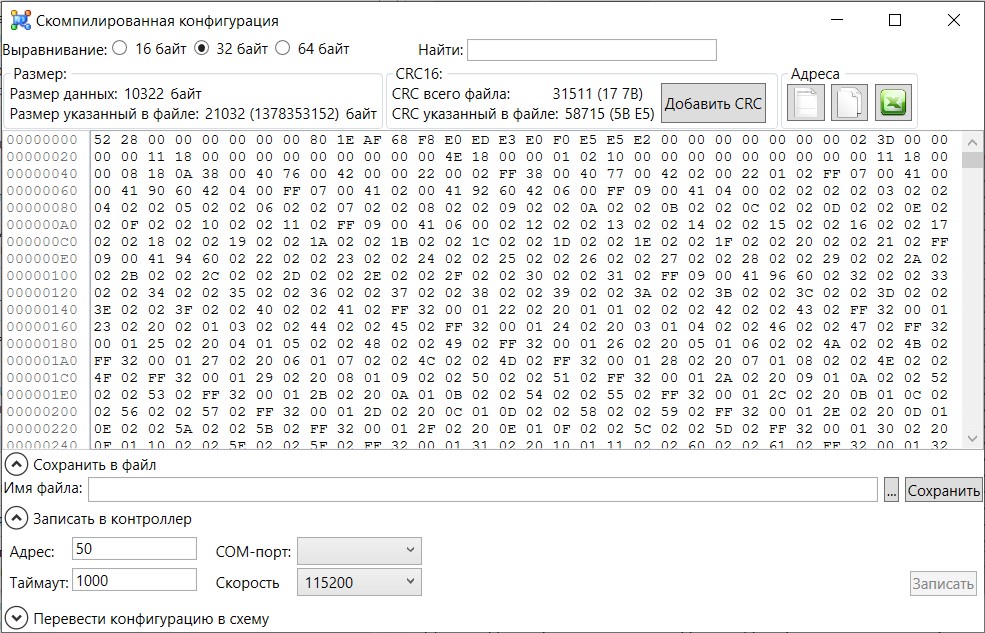Collapse the Записать в контроллер section
The image size is (985, 633).
point(16,518)
